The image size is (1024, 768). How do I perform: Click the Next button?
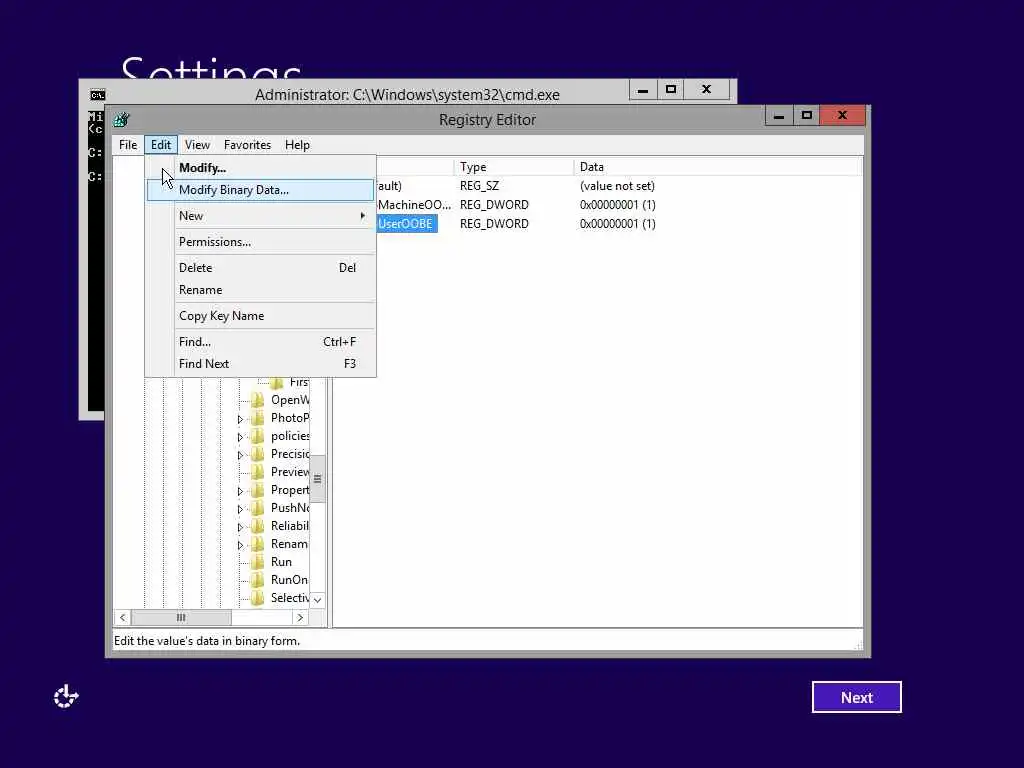point(857,697)
